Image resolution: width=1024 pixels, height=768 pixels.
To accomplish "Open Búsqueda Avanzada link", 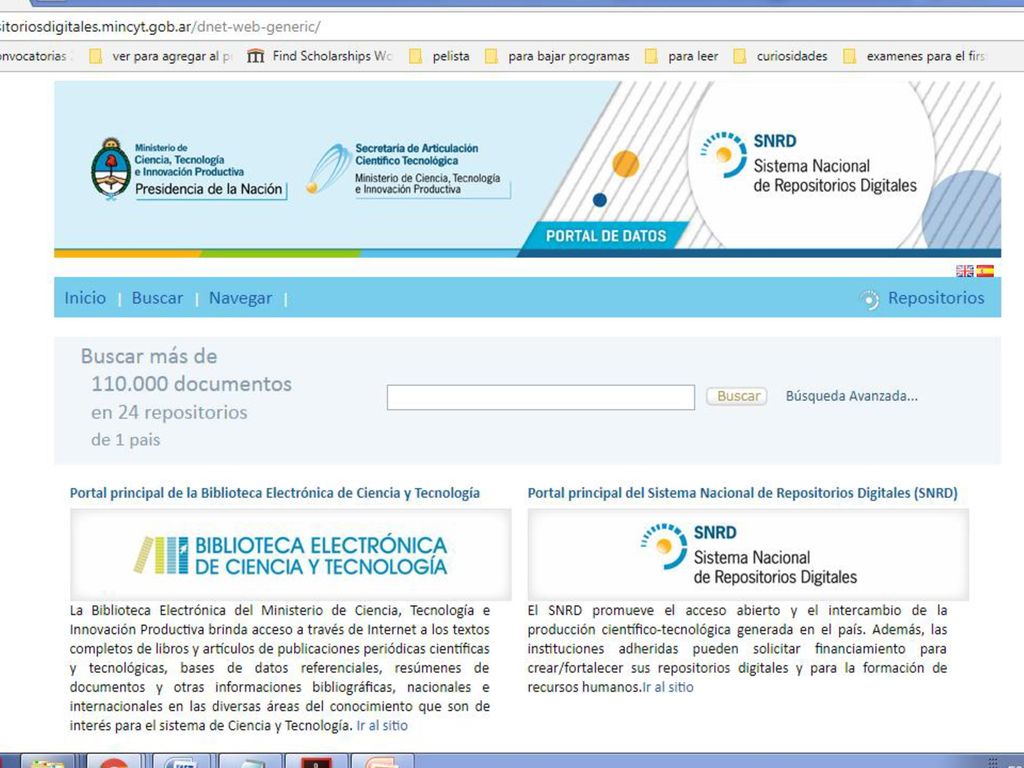I will click(x=852, y=396).
